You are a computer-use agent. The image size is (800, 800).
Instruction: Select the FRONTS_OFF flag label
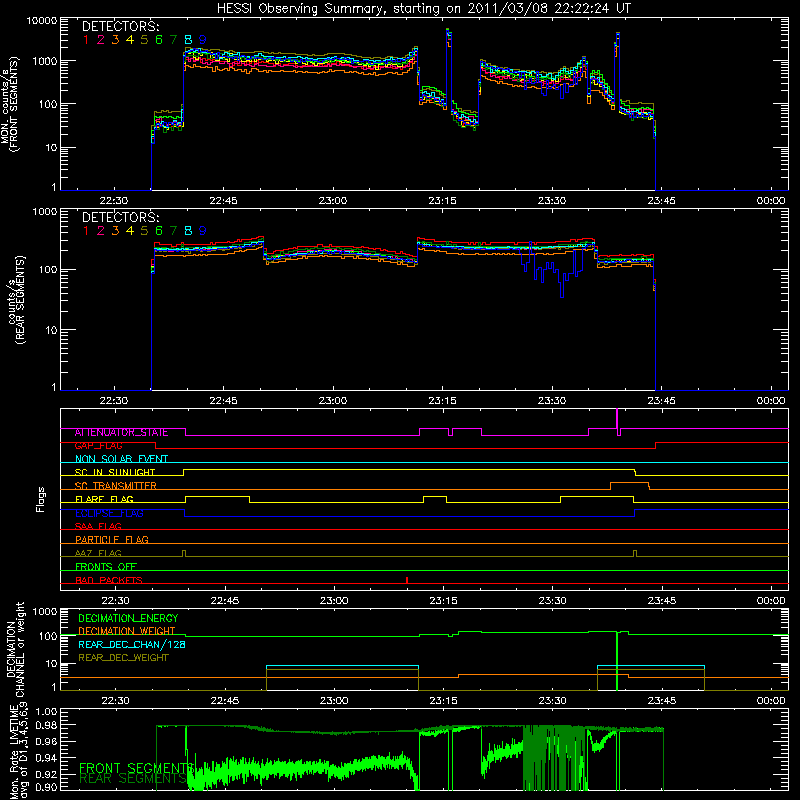[x=106, y=567]
